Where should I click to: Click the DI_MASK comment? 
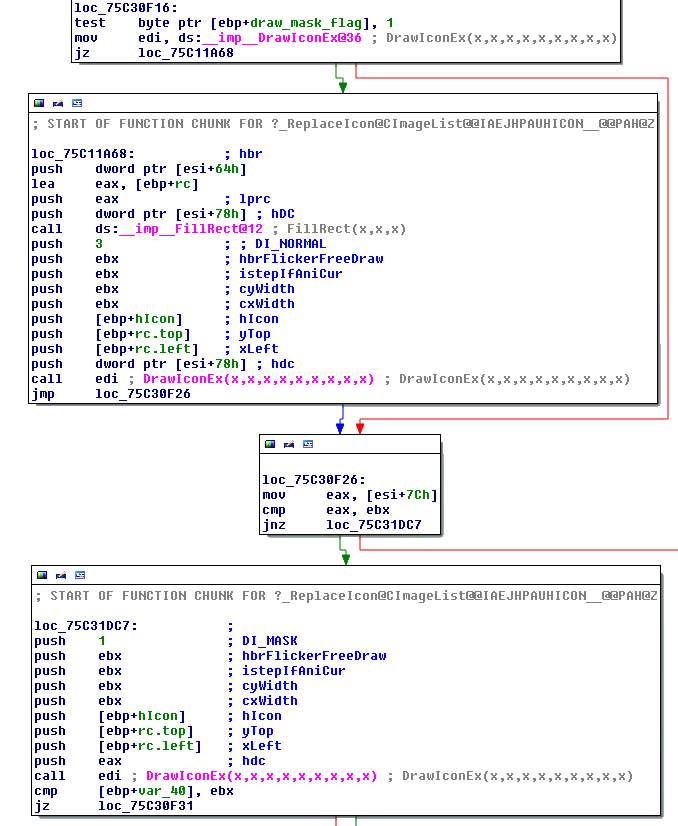270,641
